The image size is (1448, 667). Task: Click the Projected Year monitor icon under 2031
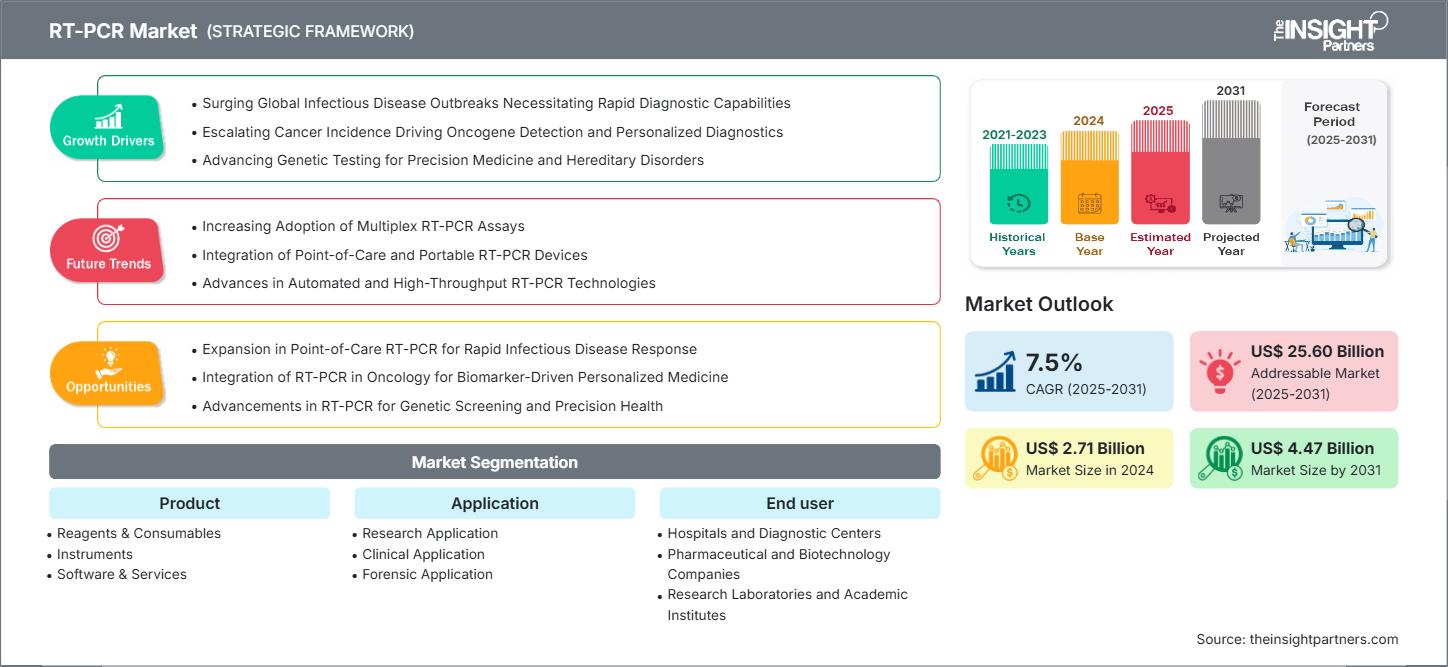coord(1231,203)
